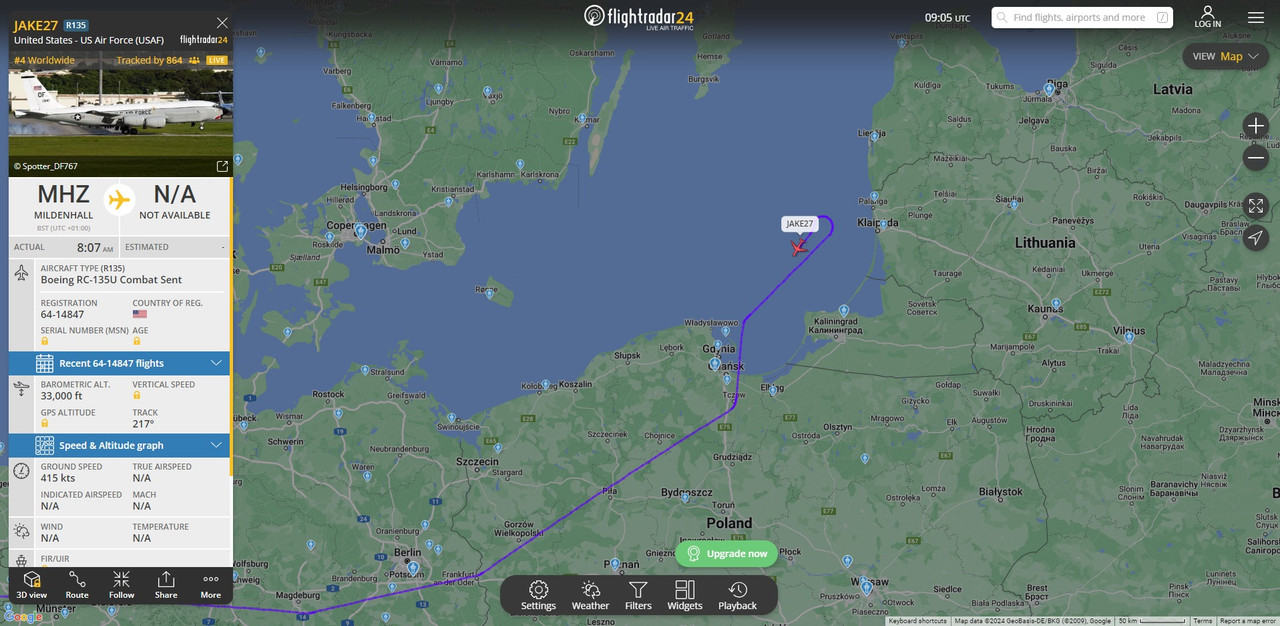Image resolution: width=1280 pixels, height=626 pixels.
Task: Zoom out of the map
Action: [x=1256, y=158]
